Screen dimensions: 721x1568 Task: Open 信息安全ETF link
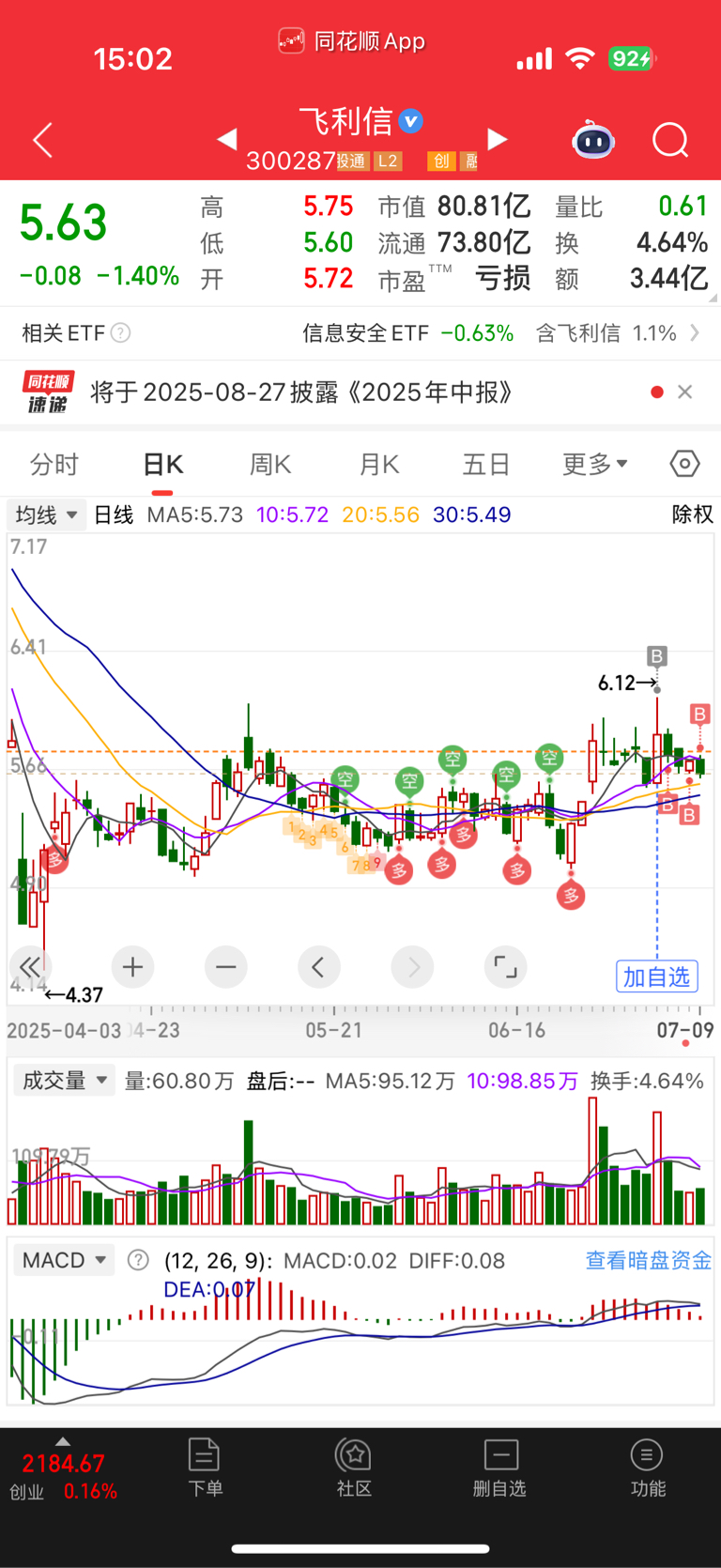pos(407,332)
